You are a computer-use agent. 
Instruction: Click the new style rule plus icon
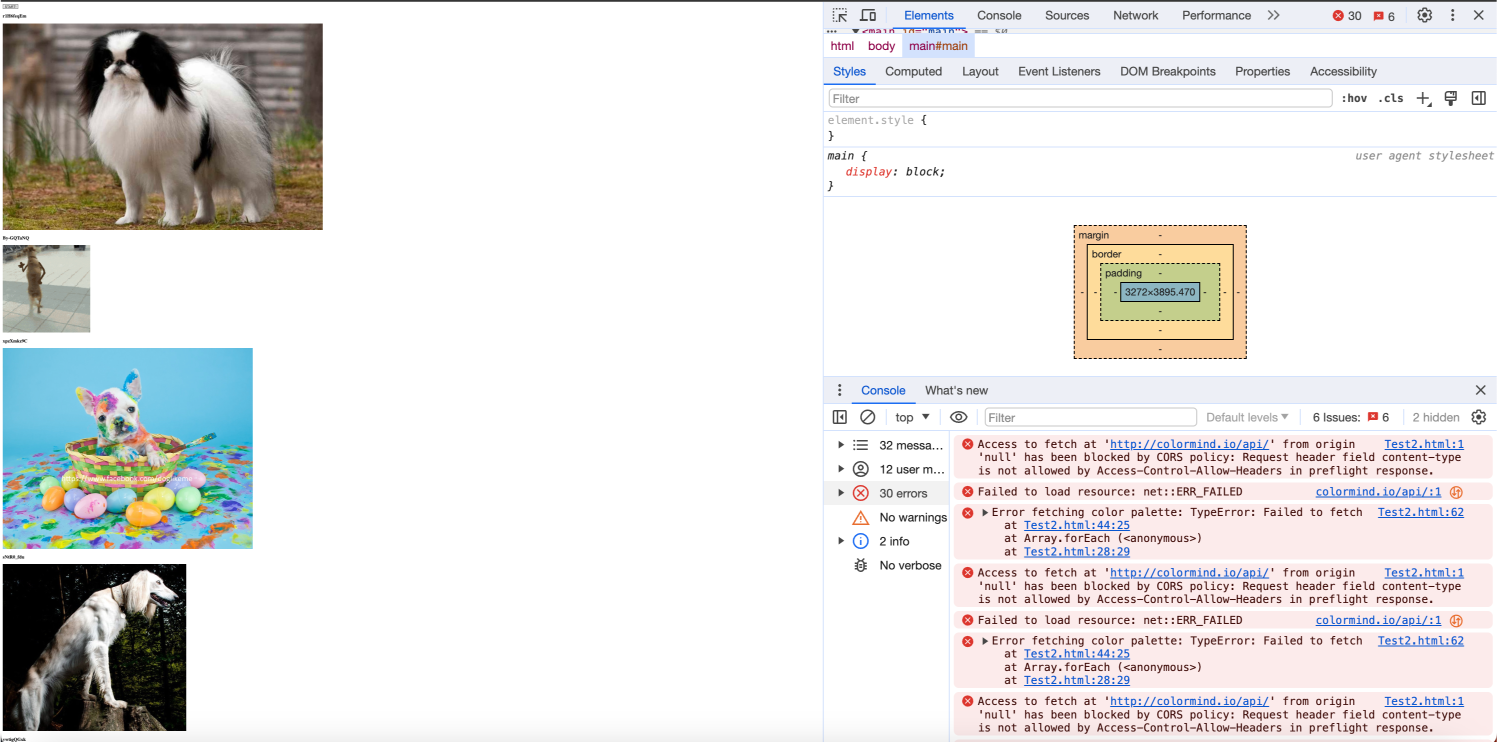tap(1423, 98)
